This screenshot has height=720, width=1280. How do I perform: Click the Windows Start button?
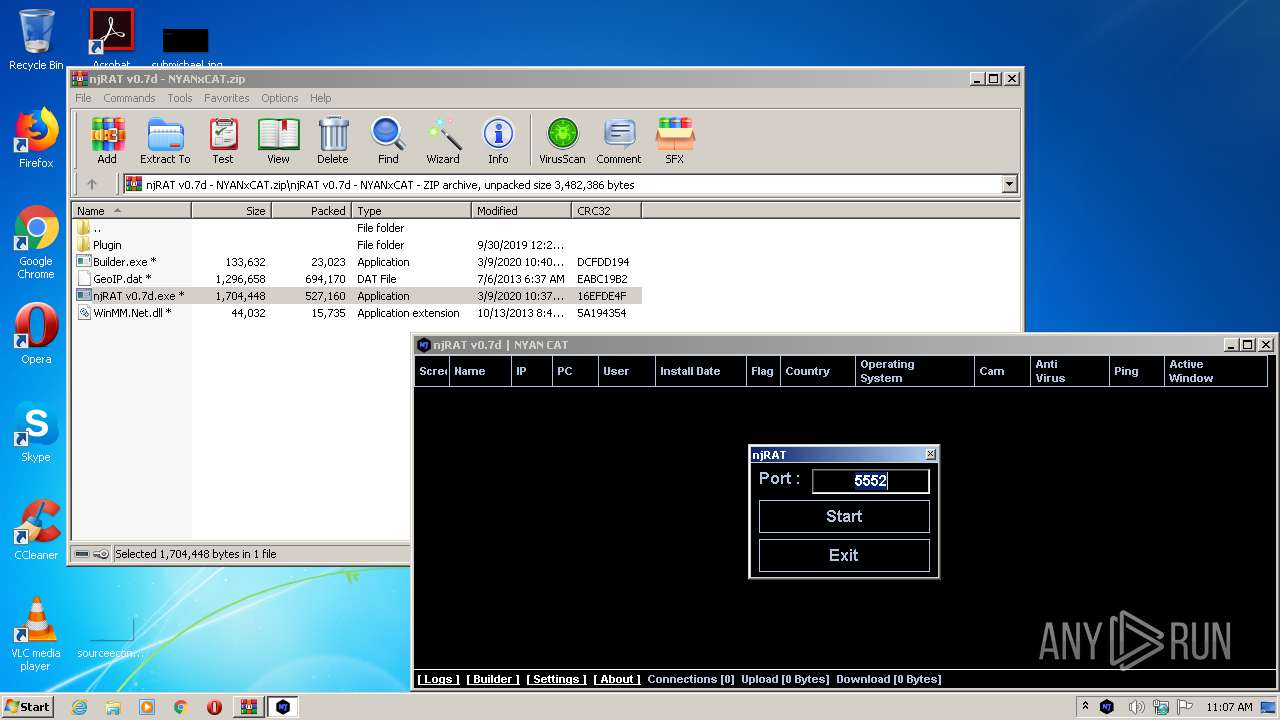click(28, 707)
